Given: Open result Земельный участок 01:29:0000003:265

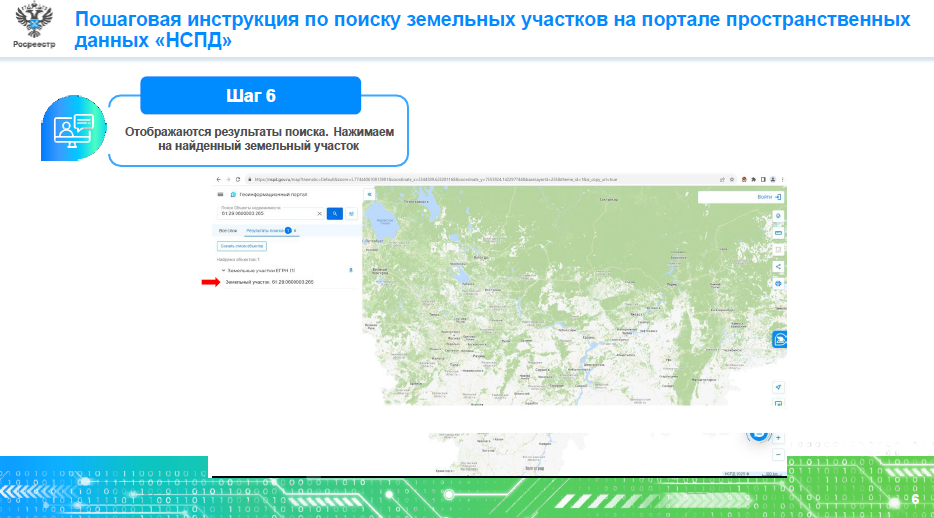Looking at the screenshot, I should [x=269, y=282].
